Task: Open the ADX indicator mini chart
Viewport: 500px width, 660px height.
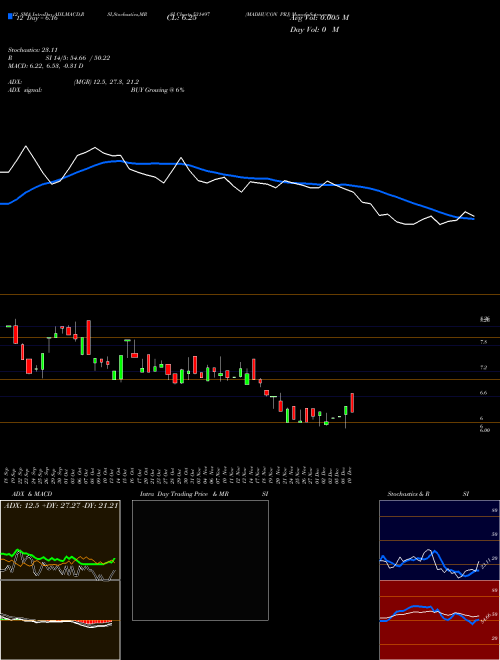Action: (60, 540)
